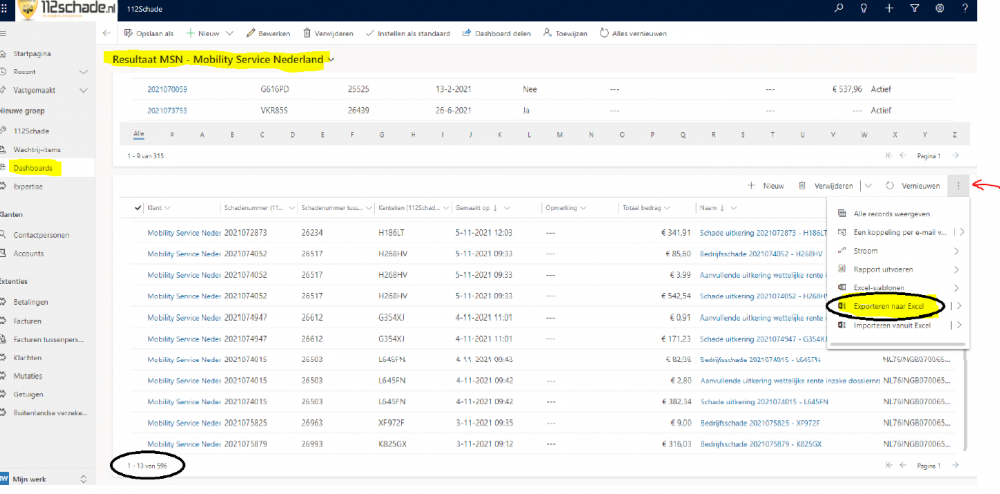This screenshot has width=1000, height=494.
Task: Open link Schade uitkering 2021072873 - H186LT
Action: 763,233
